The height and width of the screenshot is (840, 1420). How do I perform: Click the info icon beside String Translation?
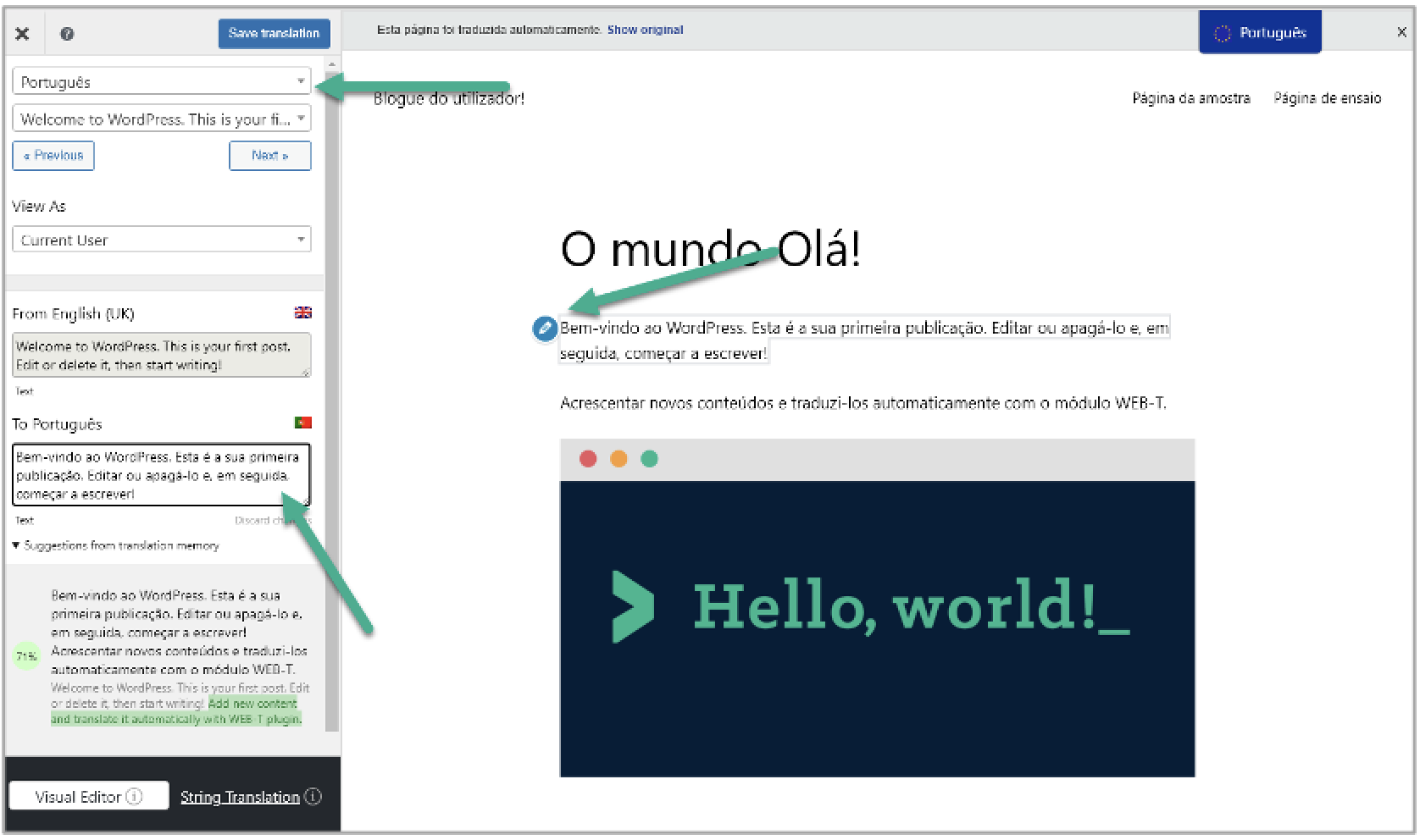tap(313, 797)
